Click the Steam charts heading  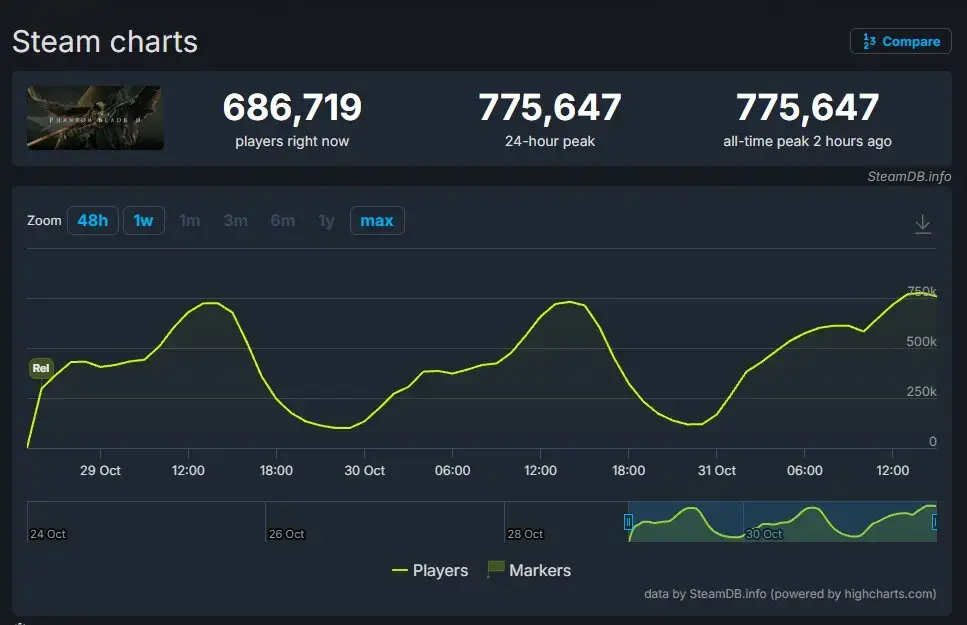[105, 42]
